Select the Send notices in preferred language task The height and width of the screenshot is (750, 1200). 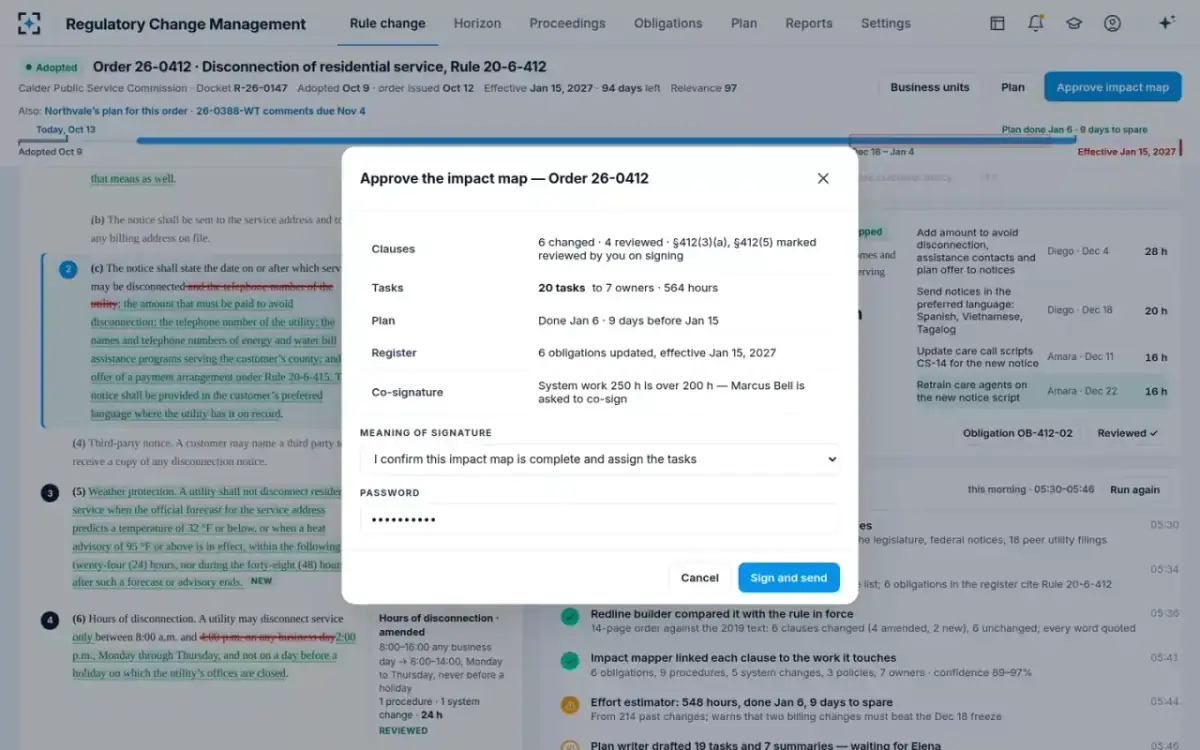pyautogui.click(x=1041, y=310)
